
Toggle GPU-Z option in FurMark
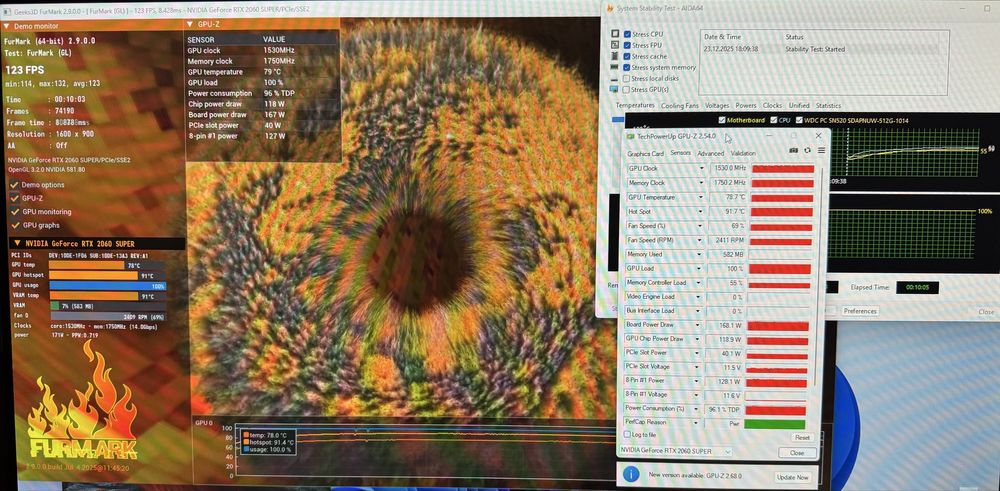14,198
